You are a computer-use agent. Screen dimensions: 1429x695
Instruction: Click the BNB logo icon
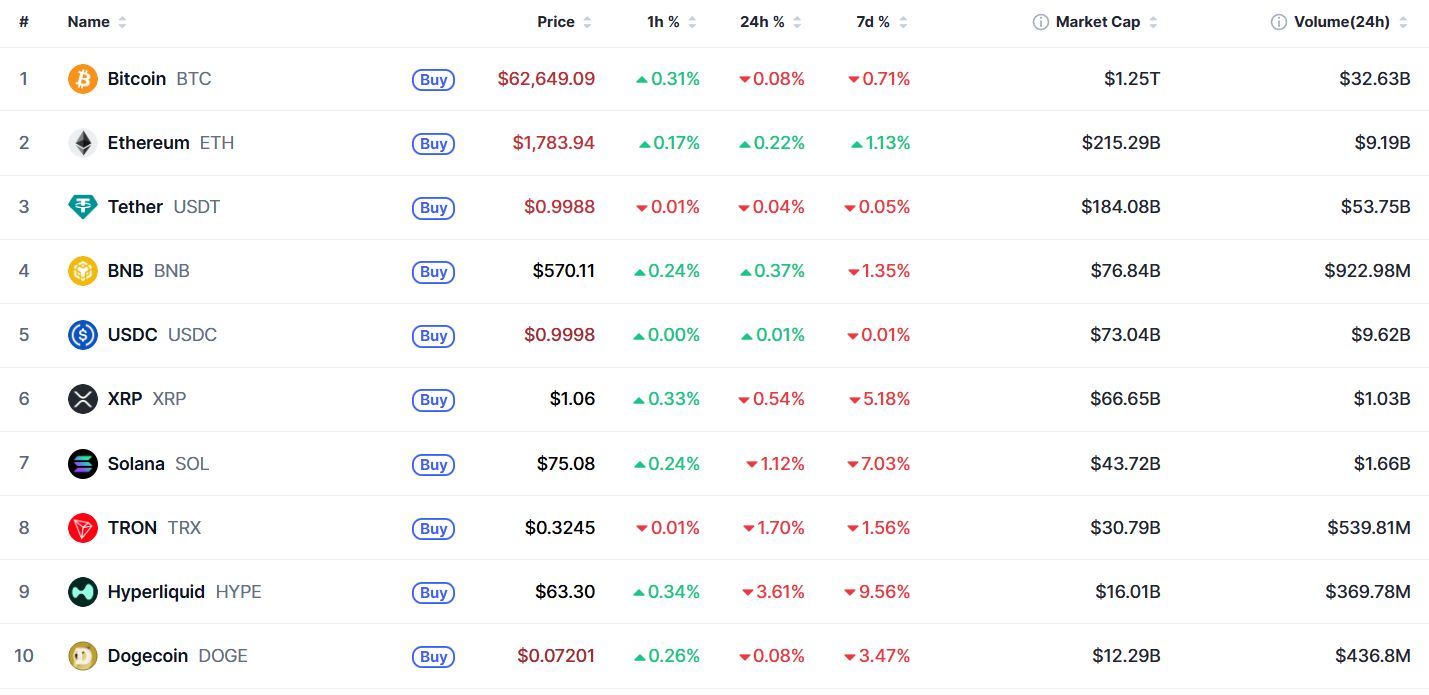tap(83, 271)
